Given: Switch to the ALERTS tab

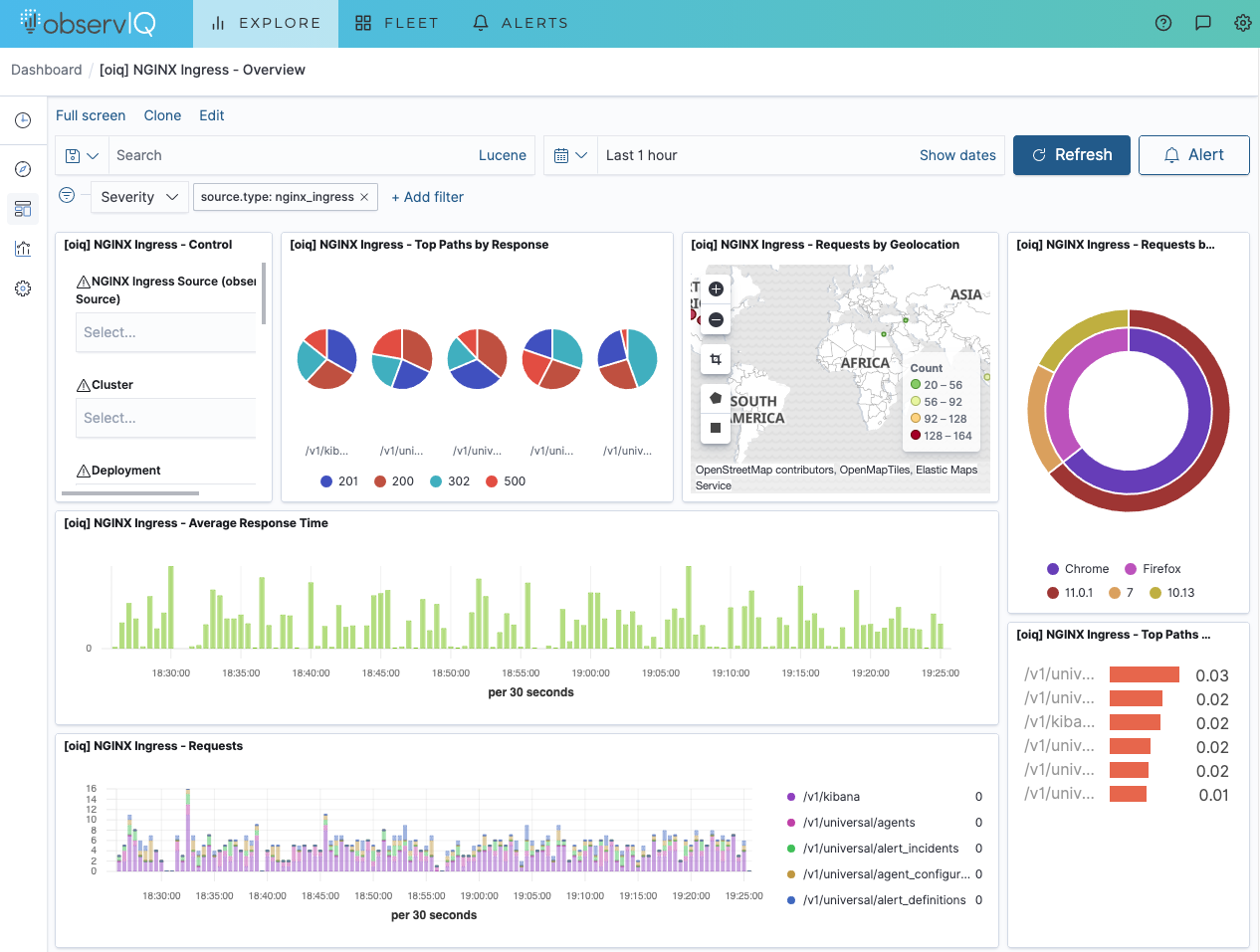Looking at the screenshot, I should coord(521,23).
